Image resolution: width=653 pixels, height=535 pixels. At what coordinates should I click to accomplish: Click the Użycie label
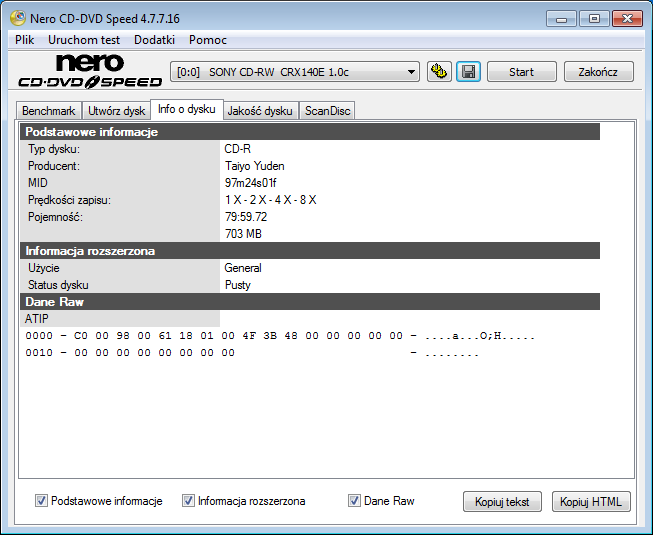(44, 268)
